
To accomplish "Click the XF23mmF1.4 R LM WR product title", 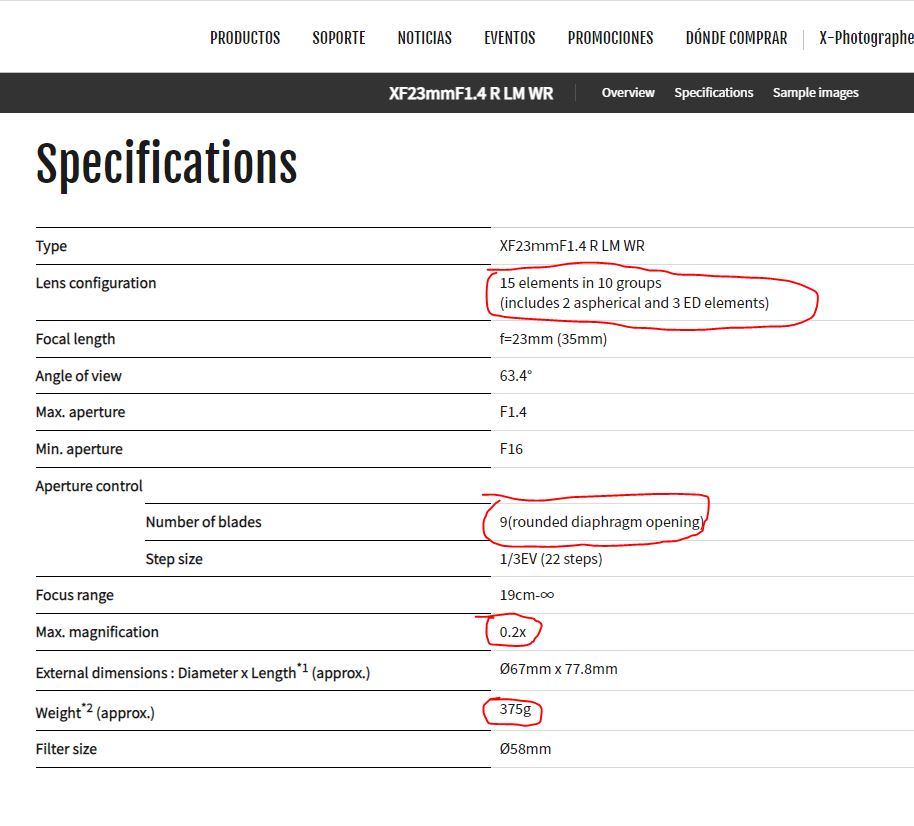I will 471,93.
